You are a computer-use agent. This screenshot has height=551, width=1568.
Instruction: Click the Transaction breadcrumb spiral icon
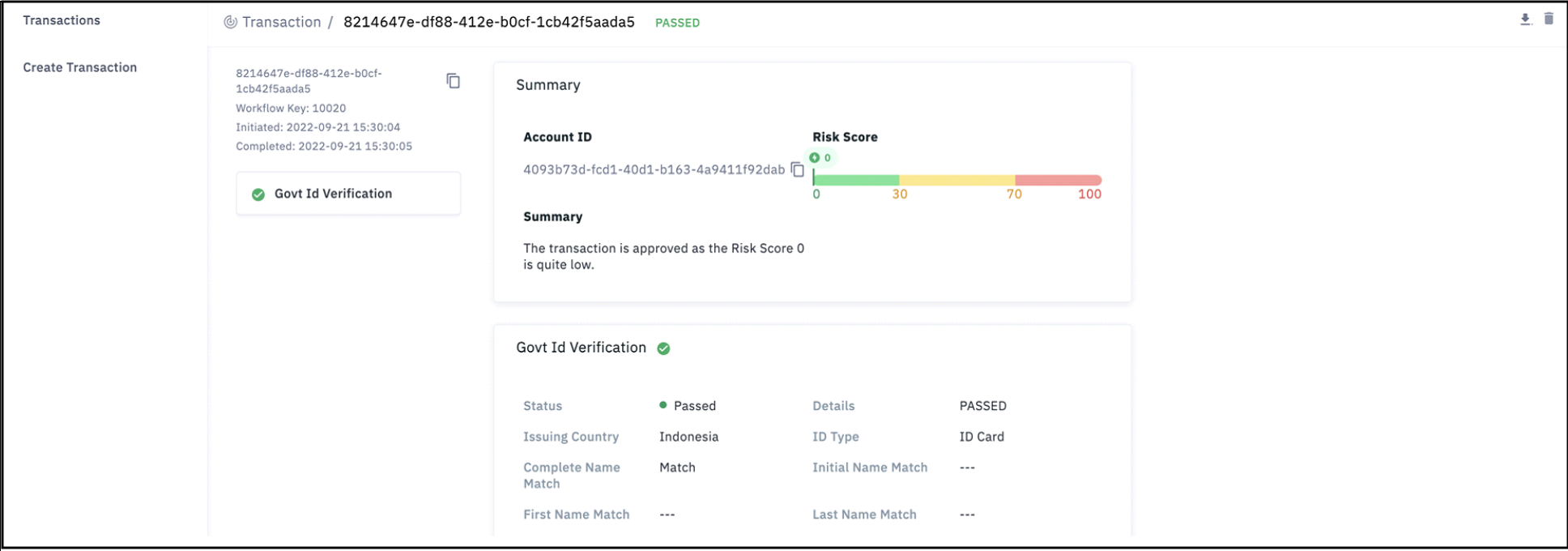click(231, 23)
